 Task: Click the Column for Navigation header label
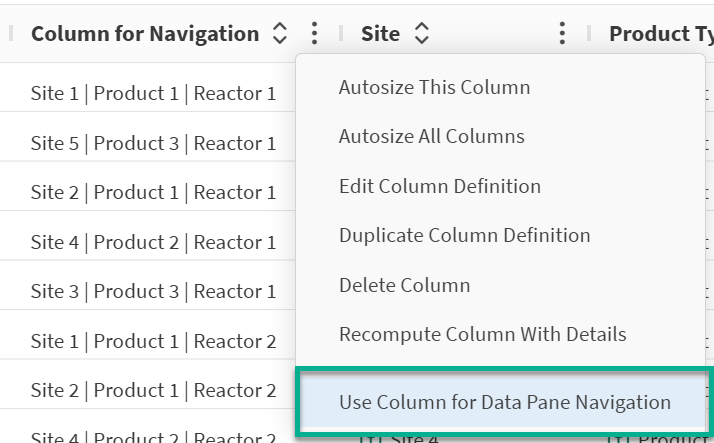(x=145, y=34)
